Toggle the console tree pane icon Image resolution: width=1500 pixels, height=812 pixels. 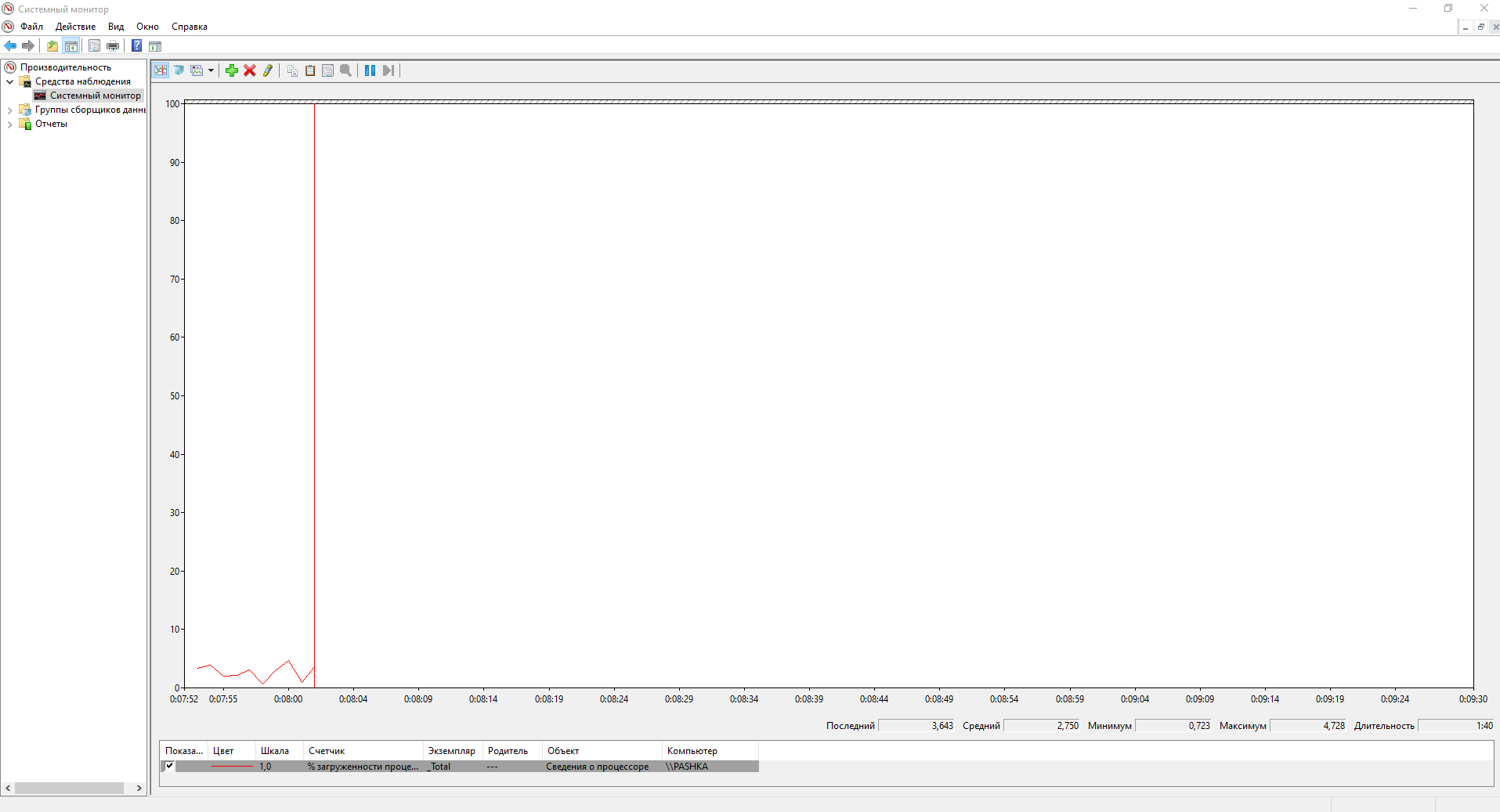(71, 46)
